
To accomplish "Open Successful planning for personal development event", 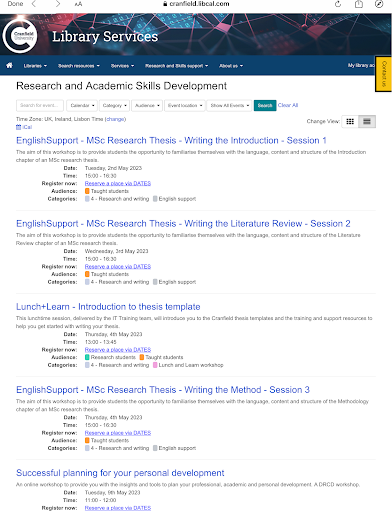I will tap(120, 473).
